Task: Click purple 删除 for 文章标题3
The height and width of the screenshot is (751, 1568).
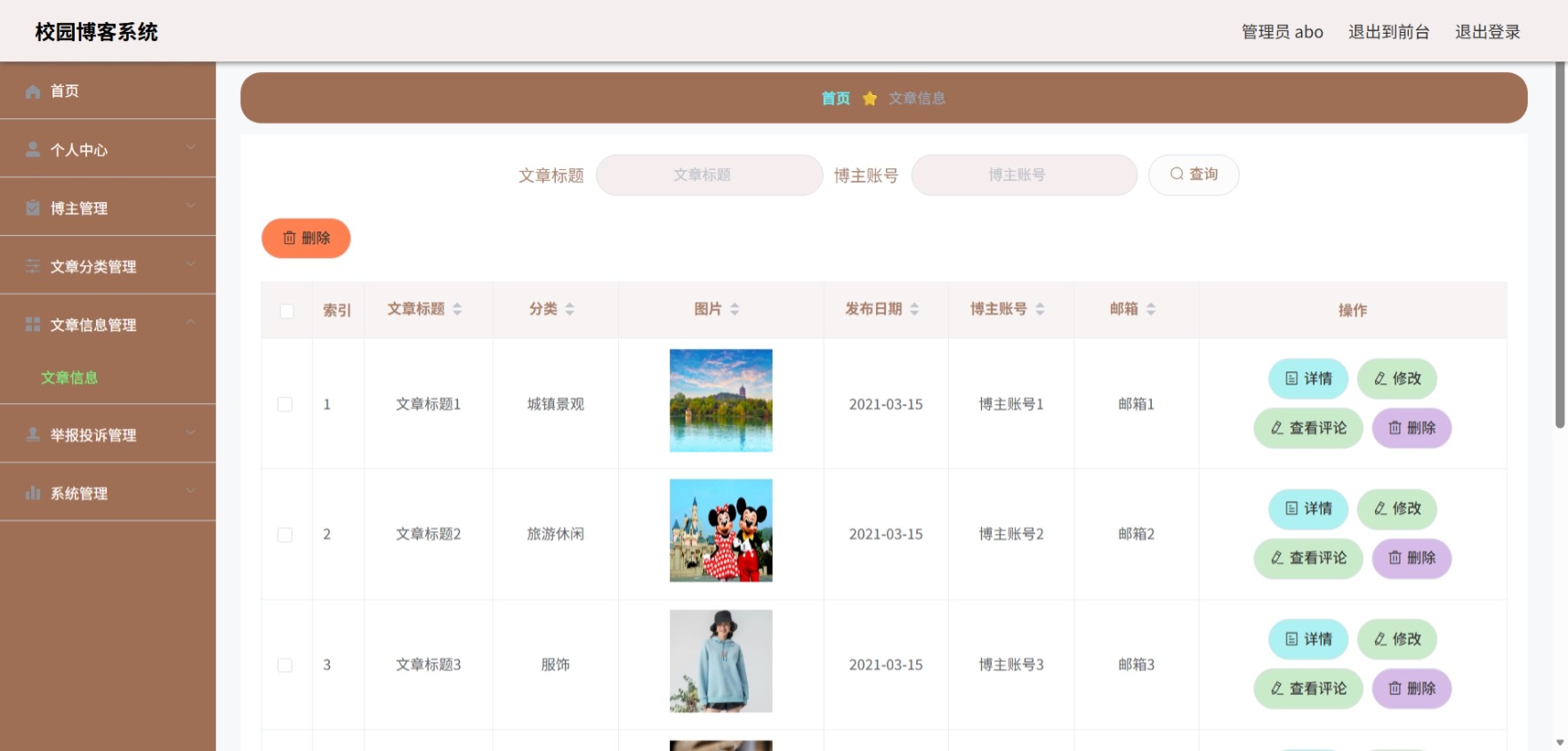Action: click(1411, 689)
